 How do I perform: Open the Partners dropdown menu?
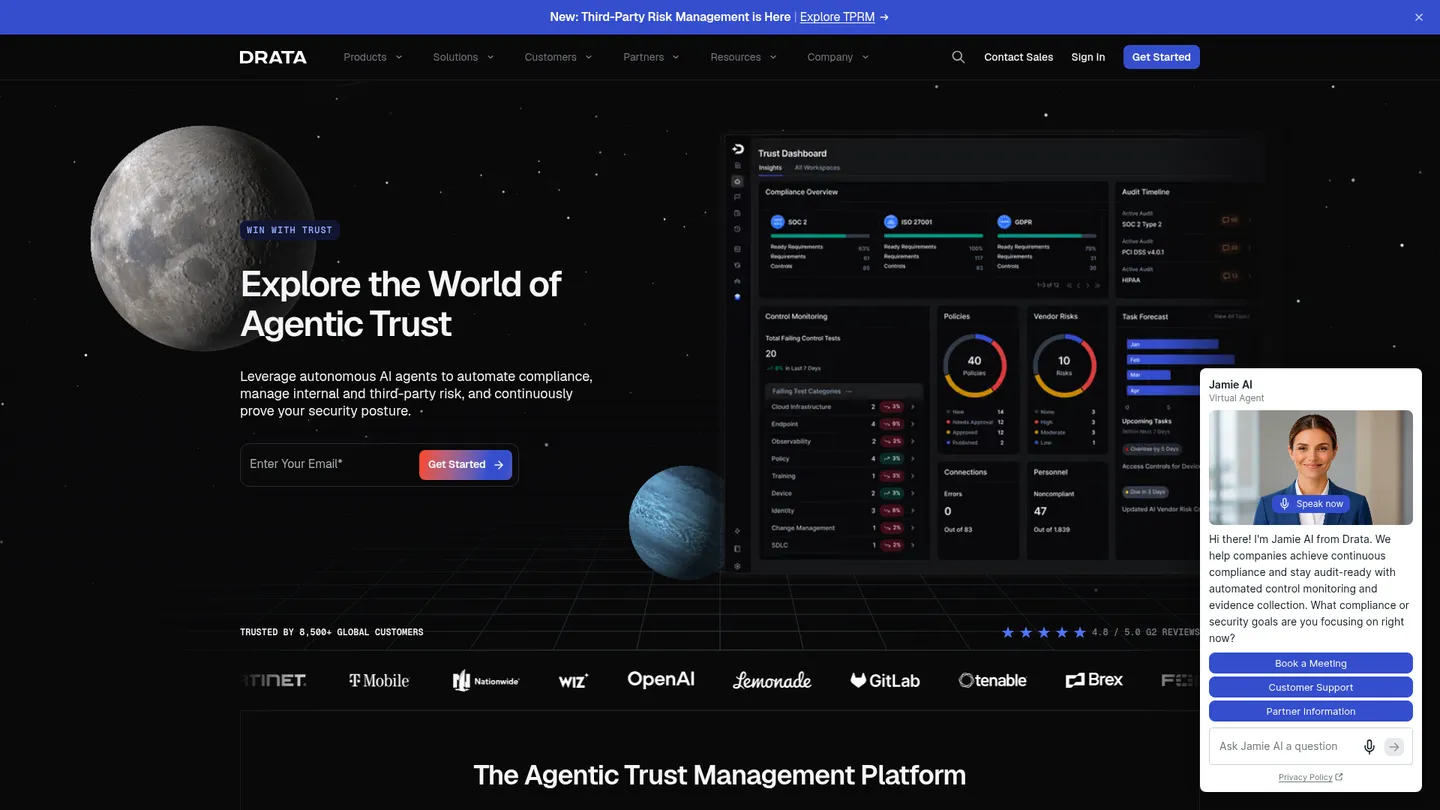pyautogui.click(x=652, y=57)
